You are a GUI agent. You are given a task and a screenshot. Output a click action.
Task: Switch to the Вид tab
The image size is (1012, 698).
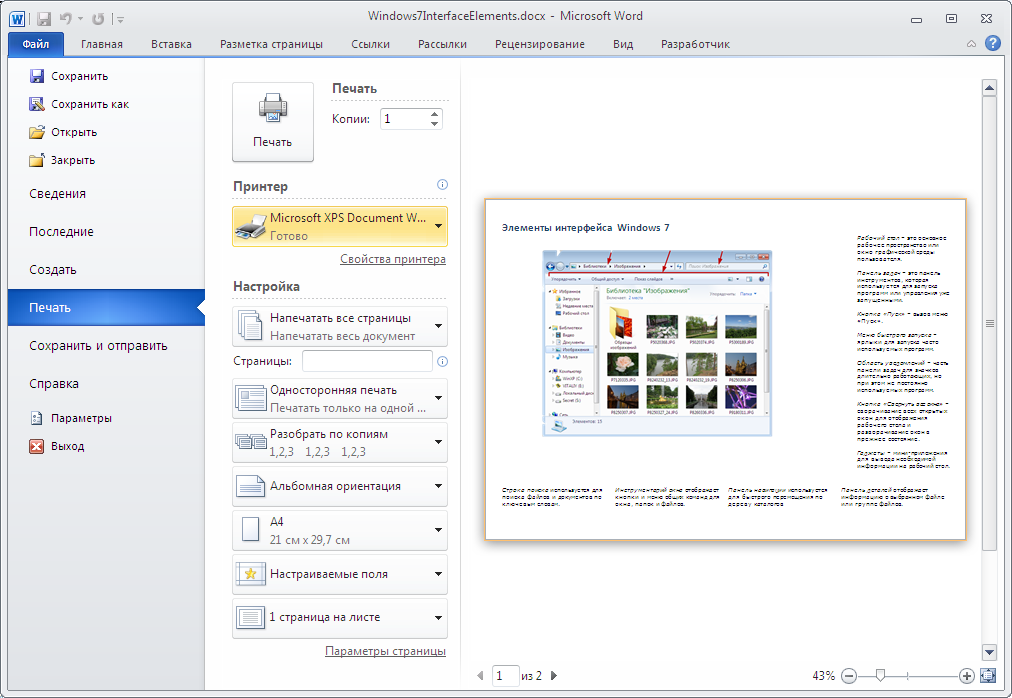(623, 44)
